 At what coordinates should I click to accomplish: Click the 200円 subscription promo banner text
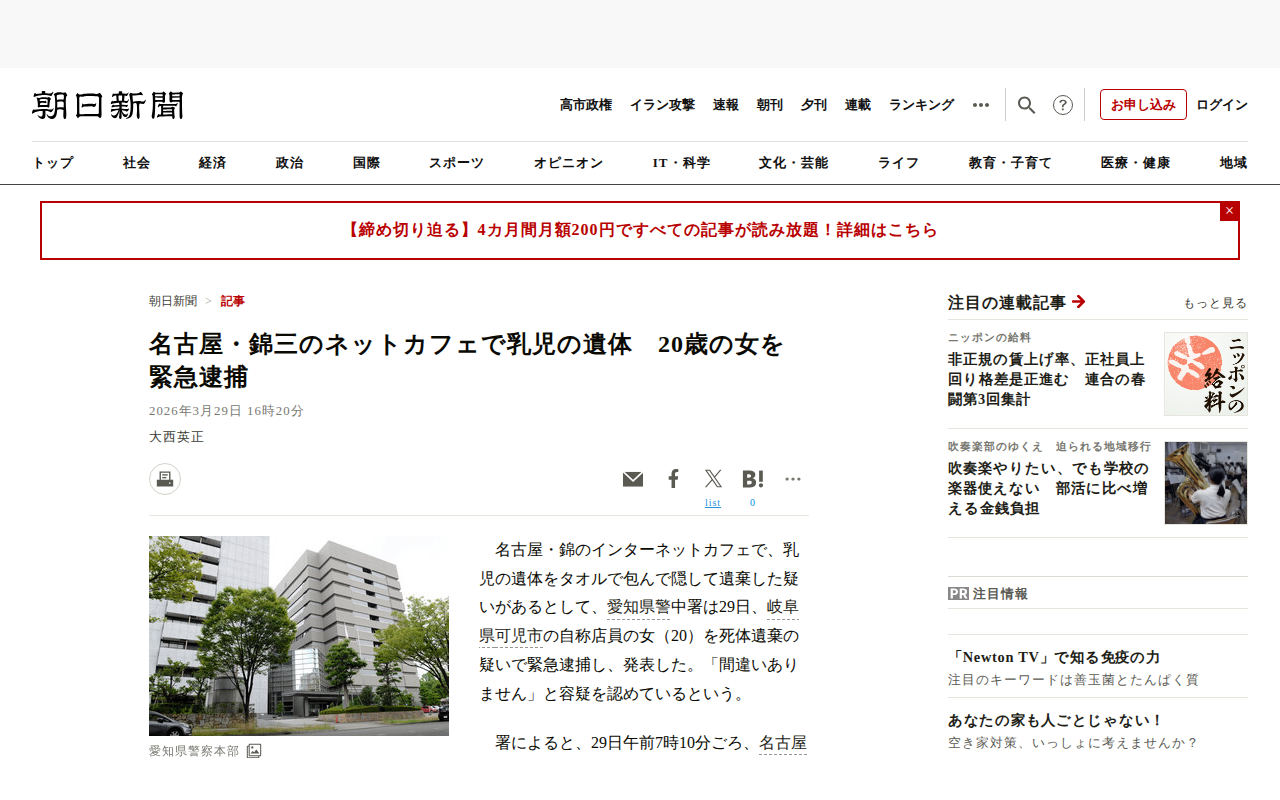pyautogui.click(x=640, y=230)
